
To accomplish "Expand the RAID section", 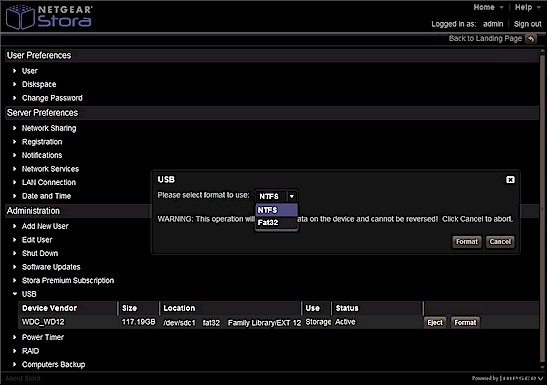I will pyautogui.click(x=31, y=352).
